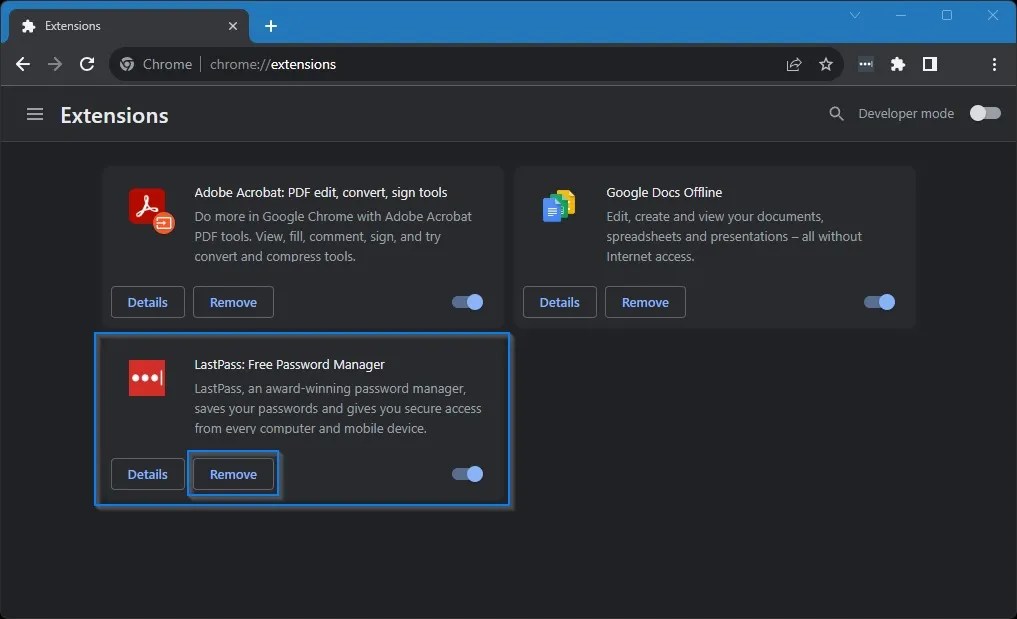The width and height of the screenshot is (1017, 619).
Task: Open a new browser tab
Action: 270,25
